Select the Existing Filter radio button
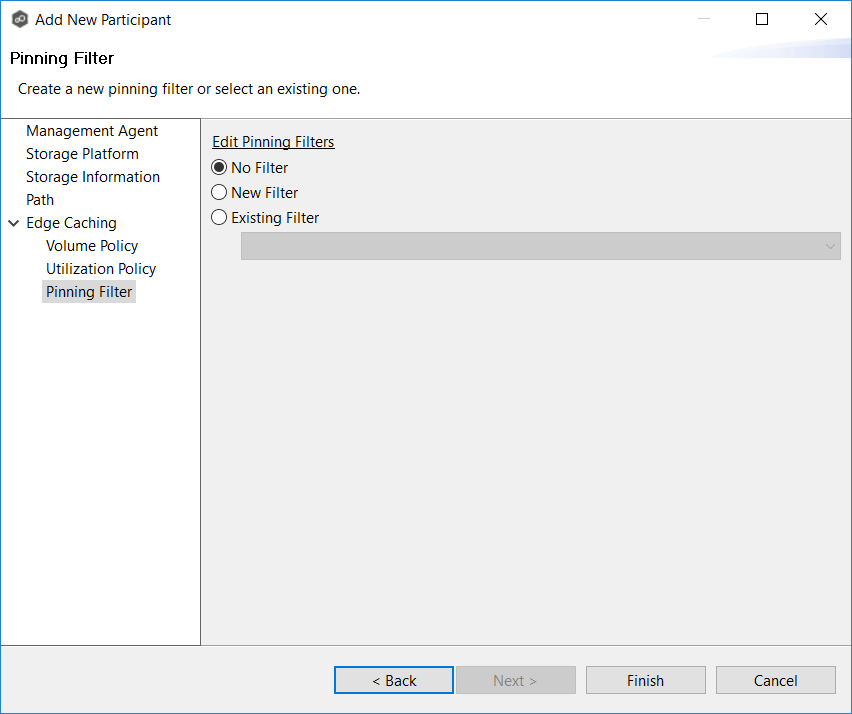 (220, 218)
